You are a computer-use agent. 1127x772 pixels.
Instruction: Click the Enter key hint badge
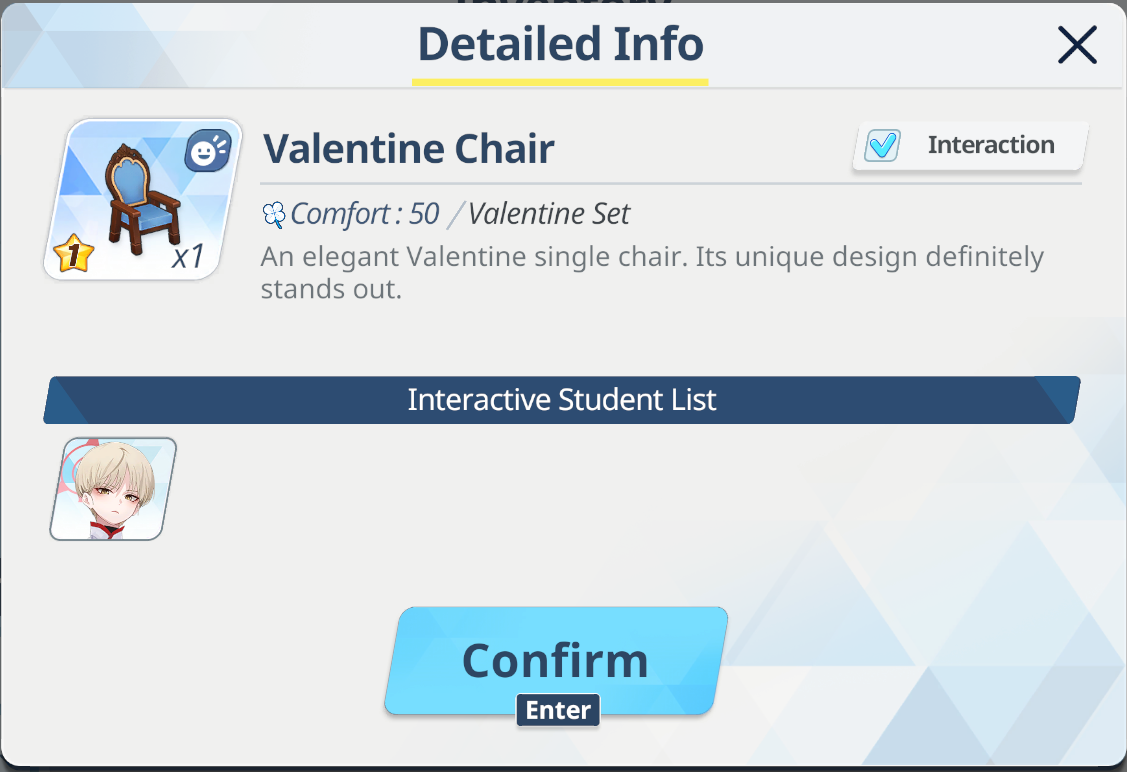pyautogui.click(x=558, y=710)
